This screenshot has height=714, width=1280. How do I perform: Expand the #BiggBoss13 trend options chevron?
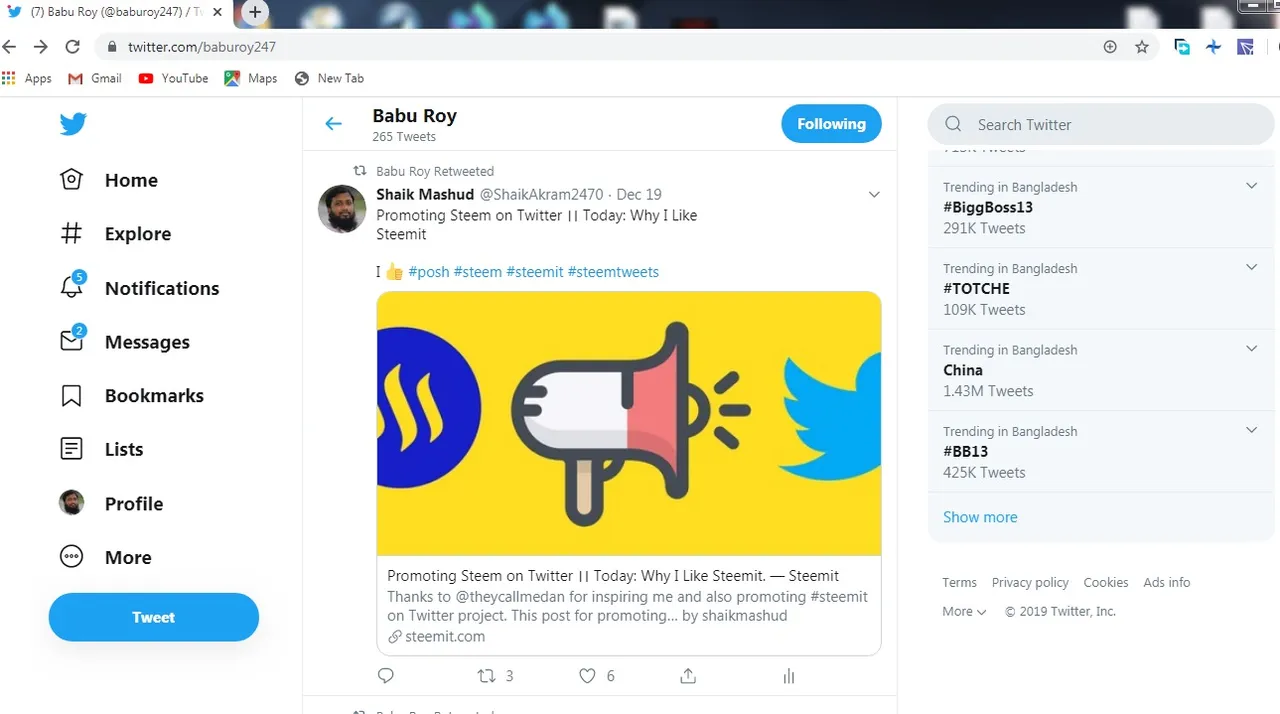[x=1251, y=186]
